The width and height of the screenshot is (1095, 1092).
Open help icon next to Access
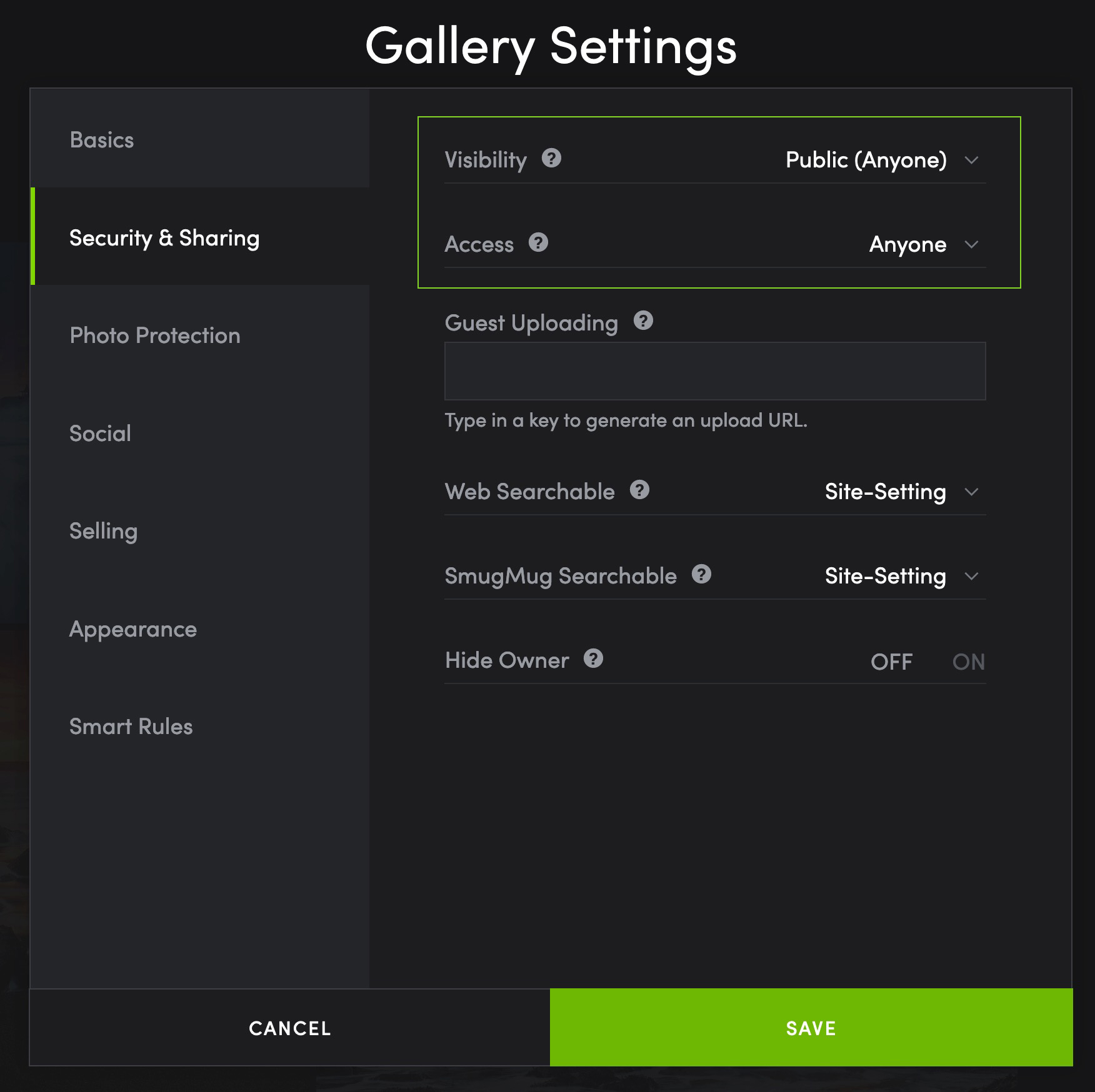[x=538, y=242]
